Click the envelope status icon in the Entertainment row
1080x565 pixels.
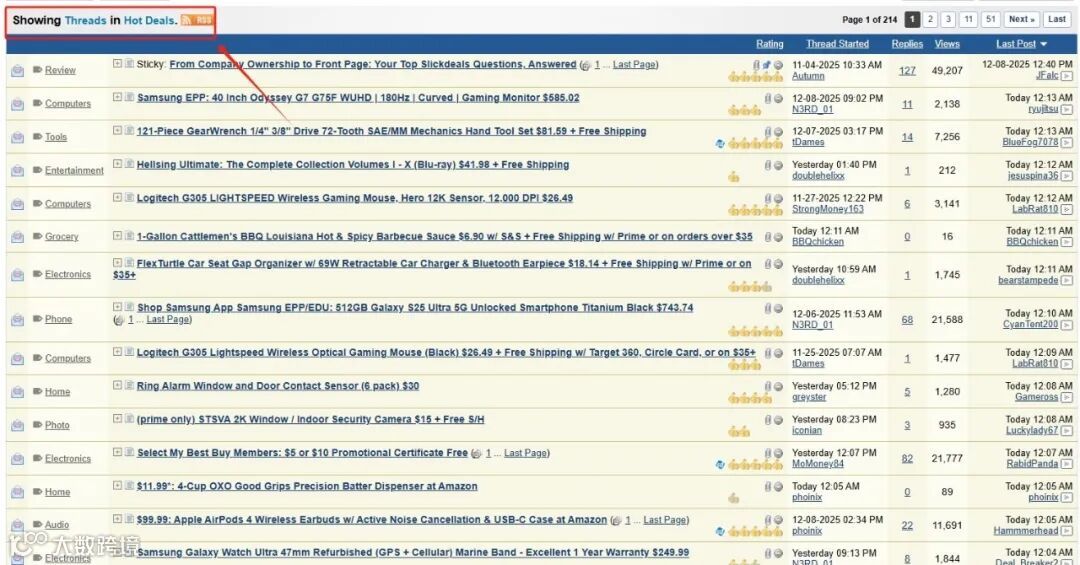[x=17, y=171]
